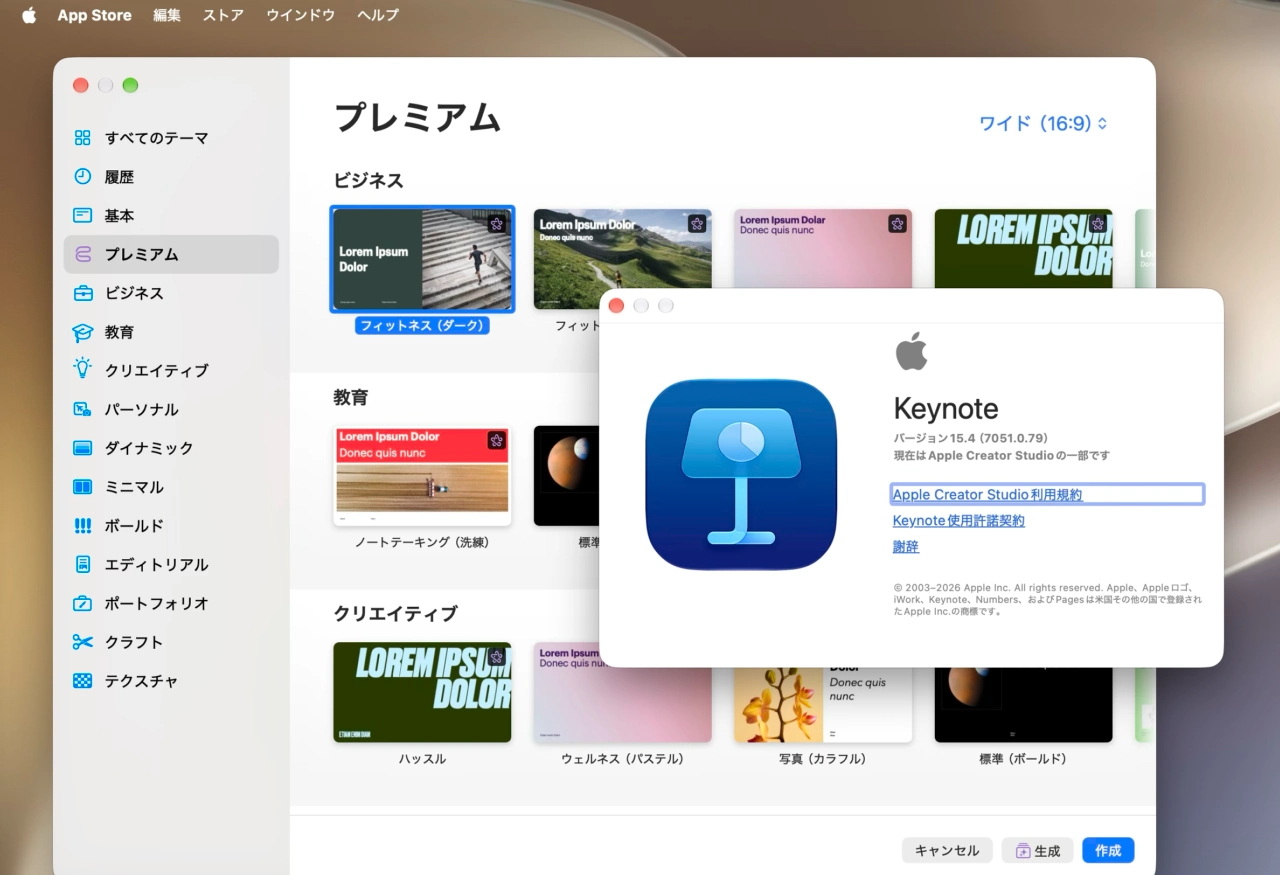Open the 謝辞 link

[x=905, y=546]
